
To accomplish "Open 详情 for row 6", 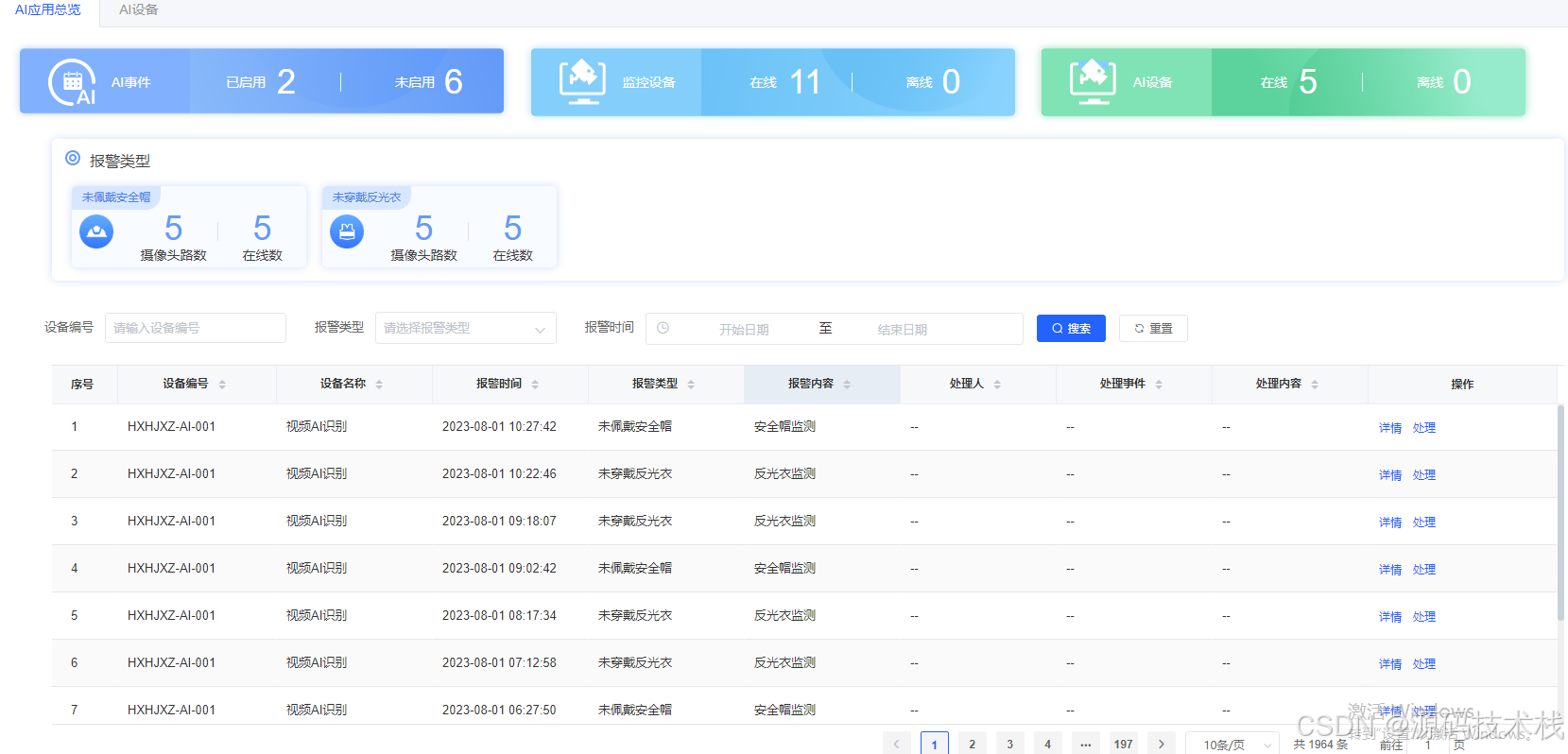I will click(1390, 664).
